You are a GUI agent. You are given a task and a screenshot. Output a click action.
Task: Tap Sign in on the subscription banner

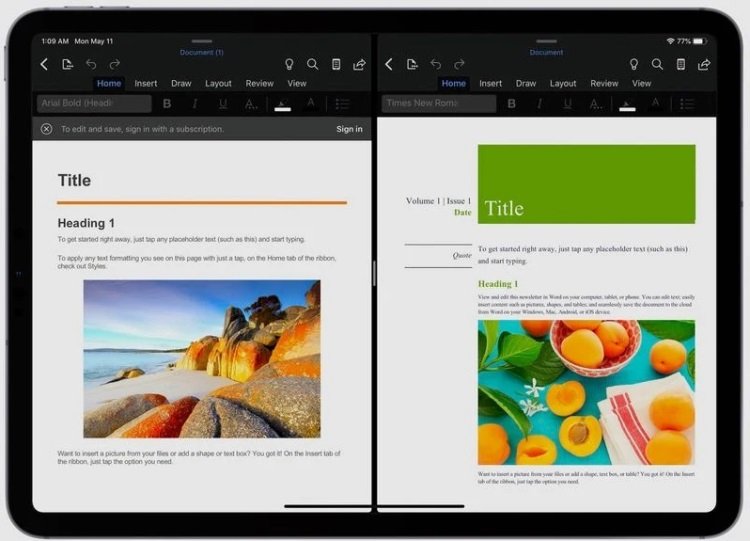349,129
